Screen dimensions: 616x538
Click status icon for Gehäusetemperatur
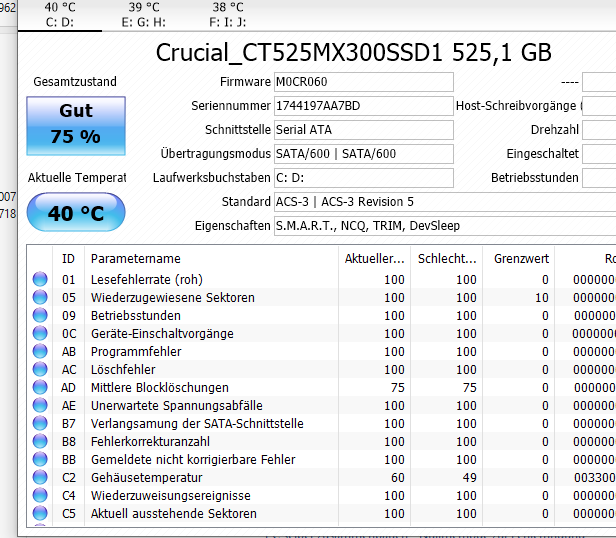pos(40,478)
